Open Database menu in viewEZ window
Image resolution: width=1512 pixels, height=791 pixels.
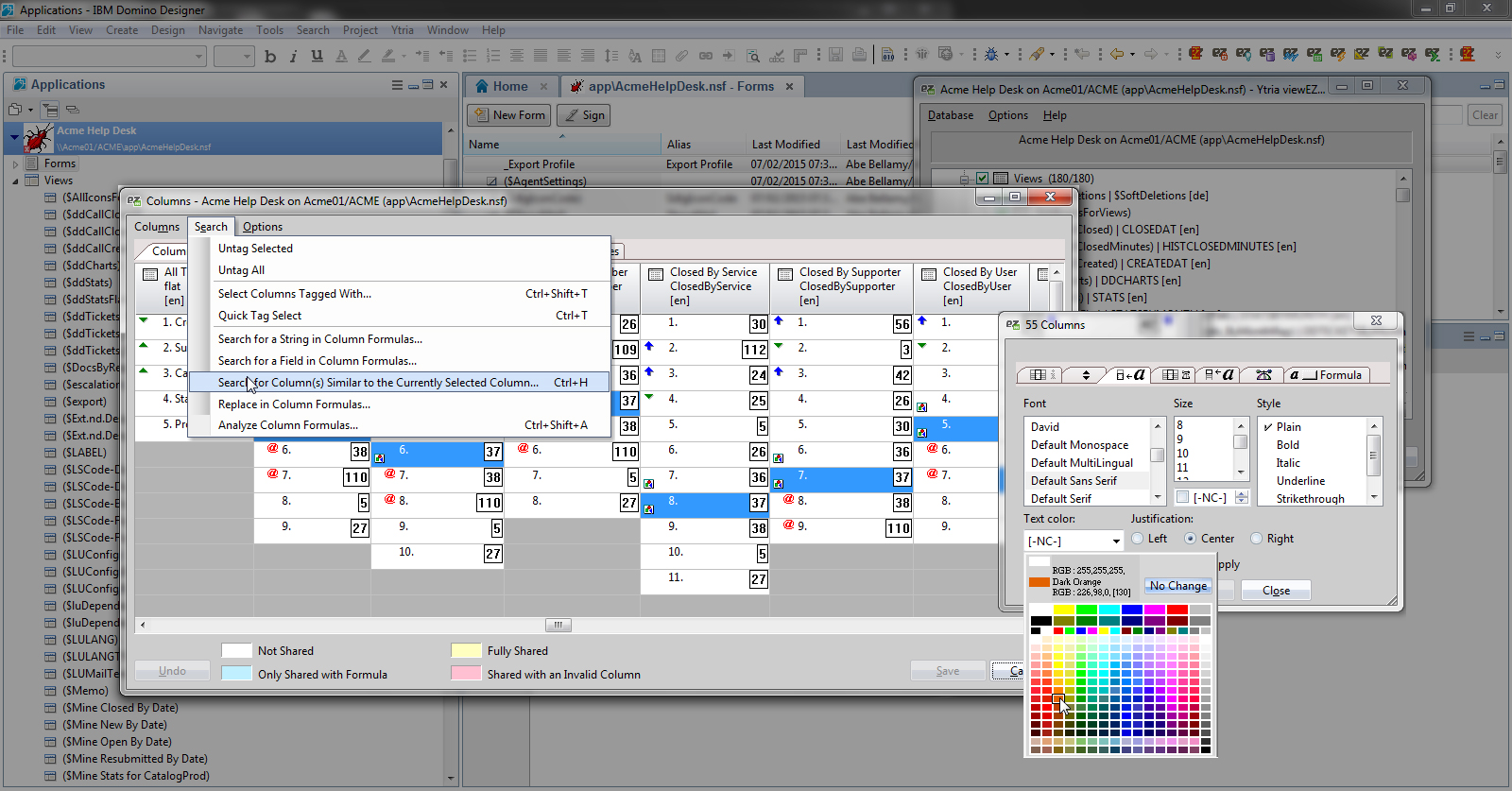pyautogui.click(x=951, y=115)
